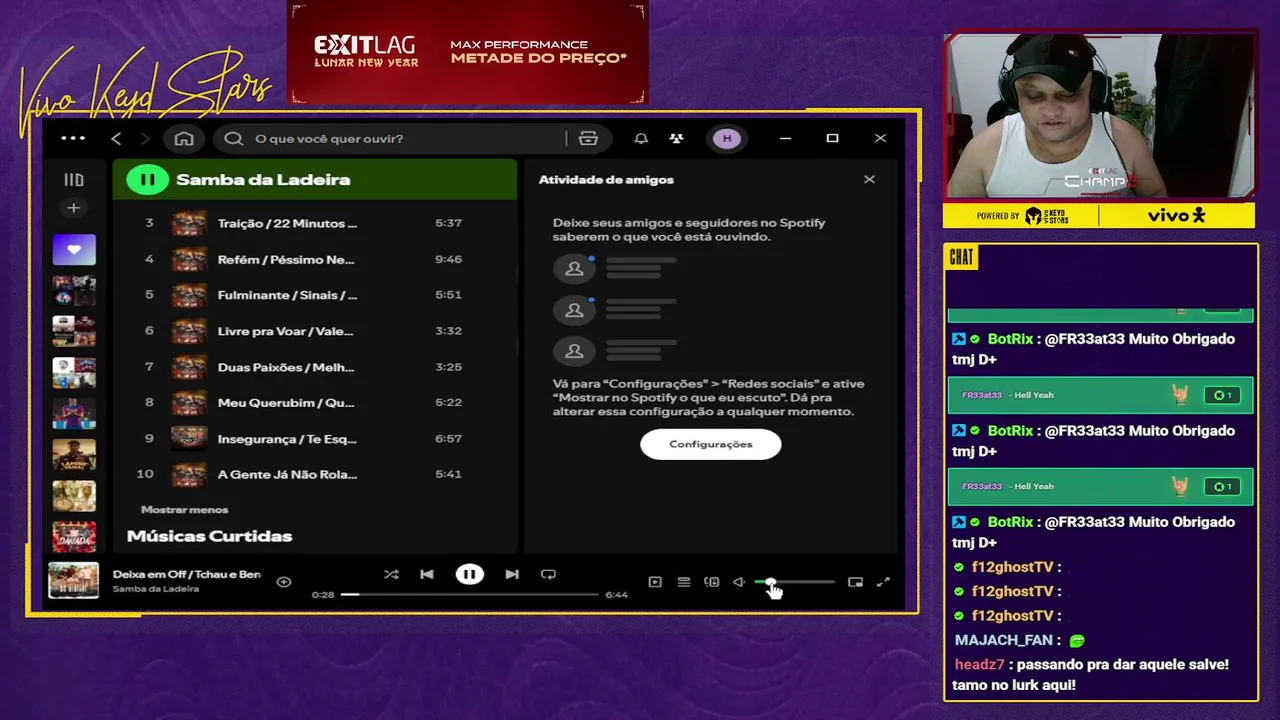Go forward with the right arrow
Viewport: 1280px width, 720px height.
(x=145, y=139)
